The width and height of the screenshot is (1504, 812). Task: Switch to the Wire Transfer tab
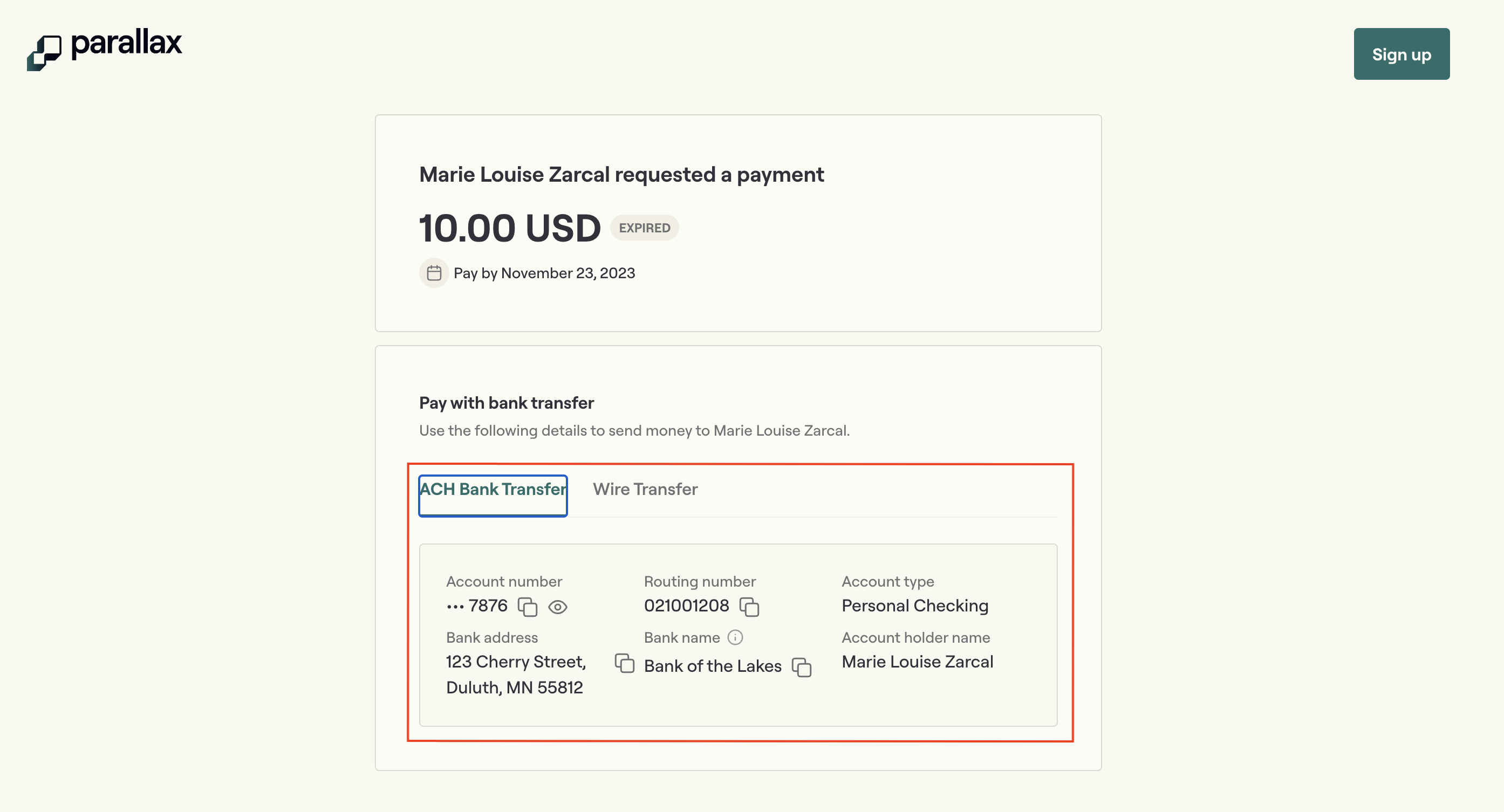[x=645, y=490]
